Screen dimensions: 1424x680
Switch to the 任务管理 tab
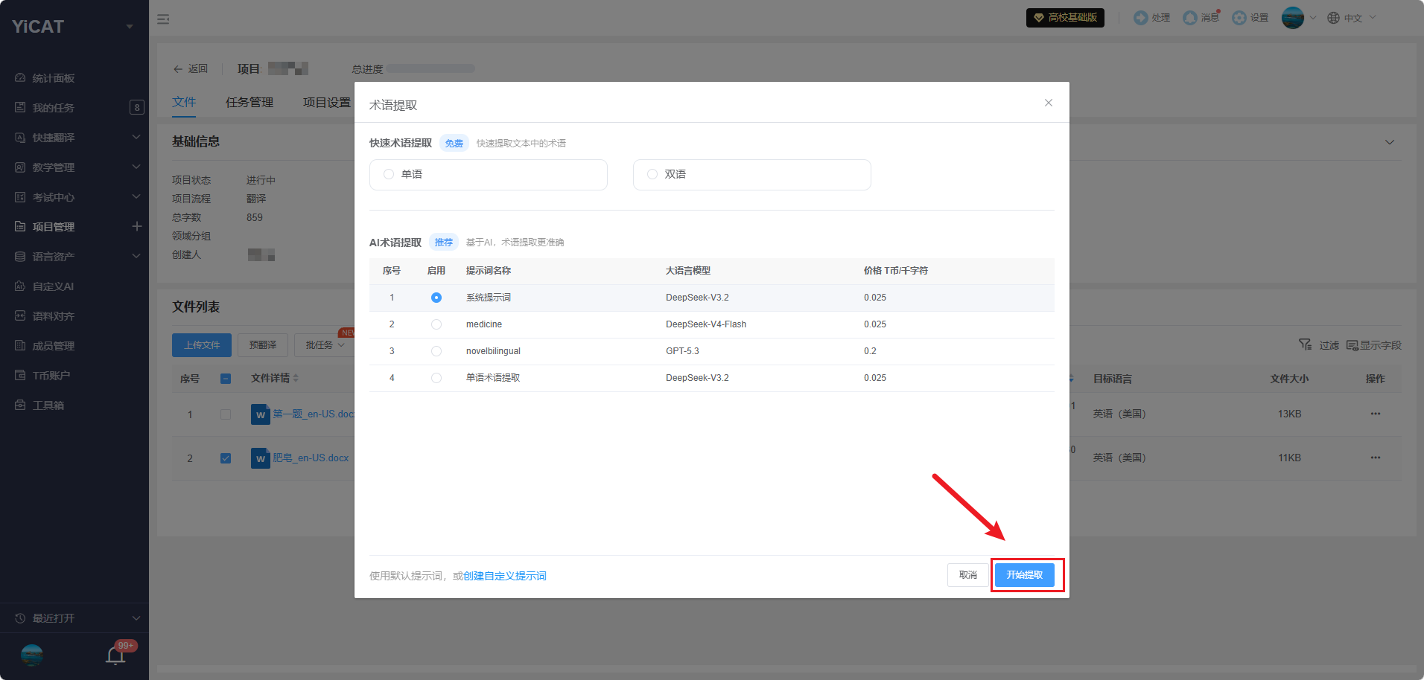(249, 102)
